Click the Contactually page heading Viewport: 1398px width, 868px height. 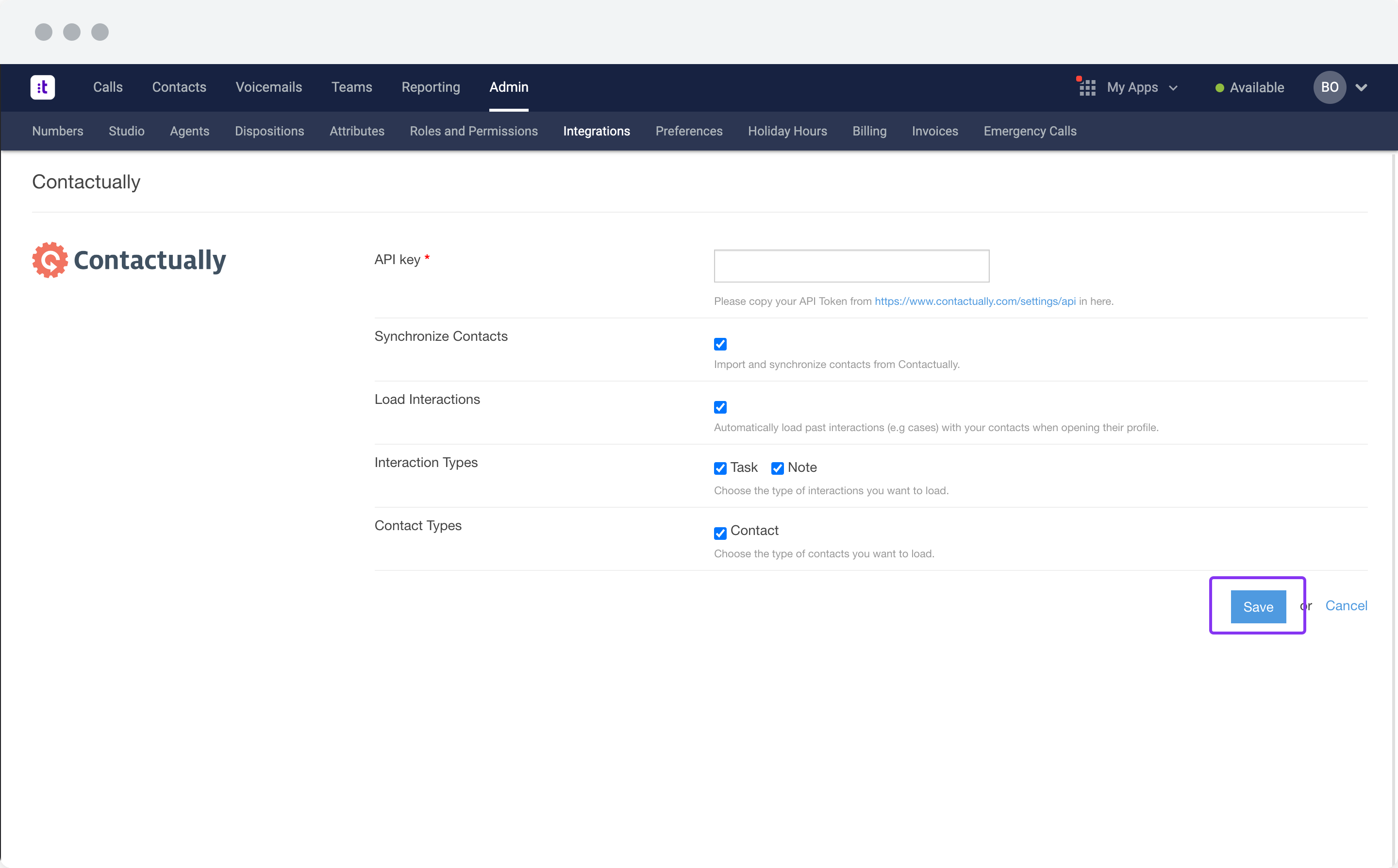pyautogui.click(x=86, y=182)
